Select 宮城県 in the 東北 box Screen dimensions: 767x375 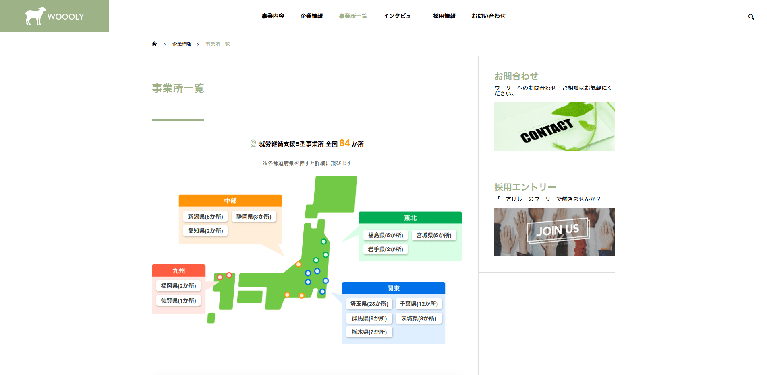pyautogui.click(x=434, y=235)
